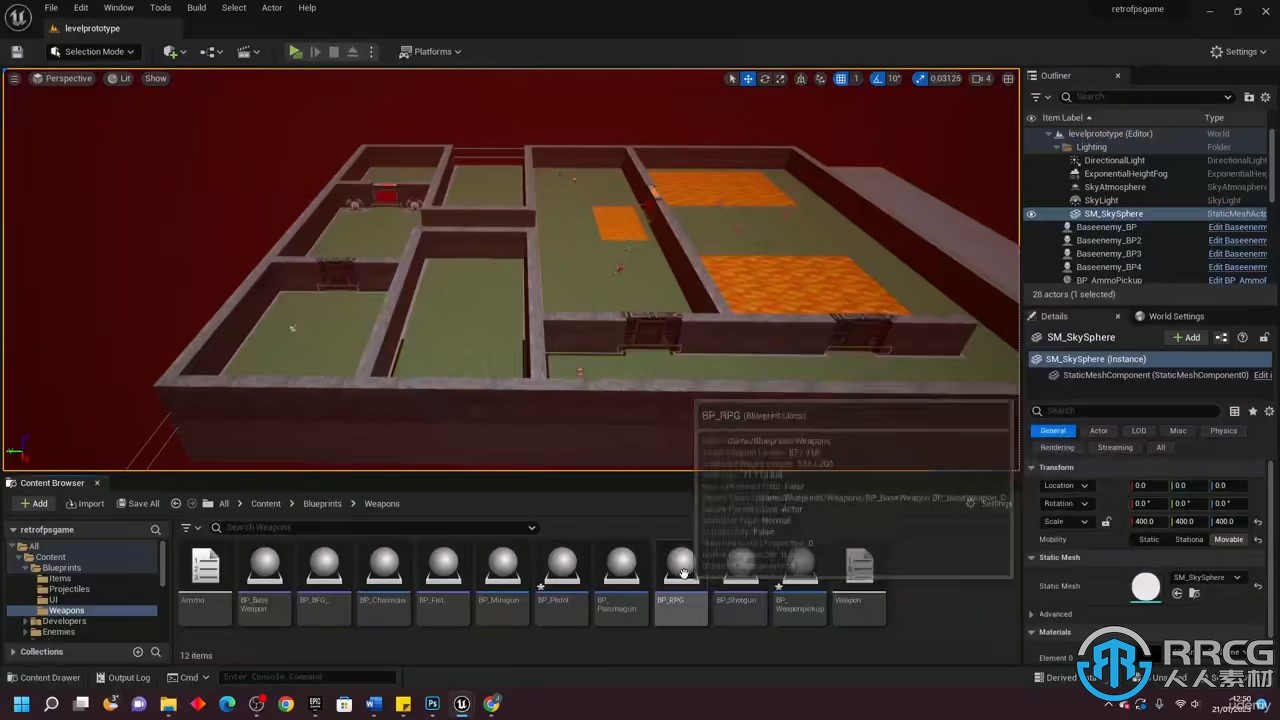
Task: Open the Cinematics clapperboard dropdown
Action: 248,51
